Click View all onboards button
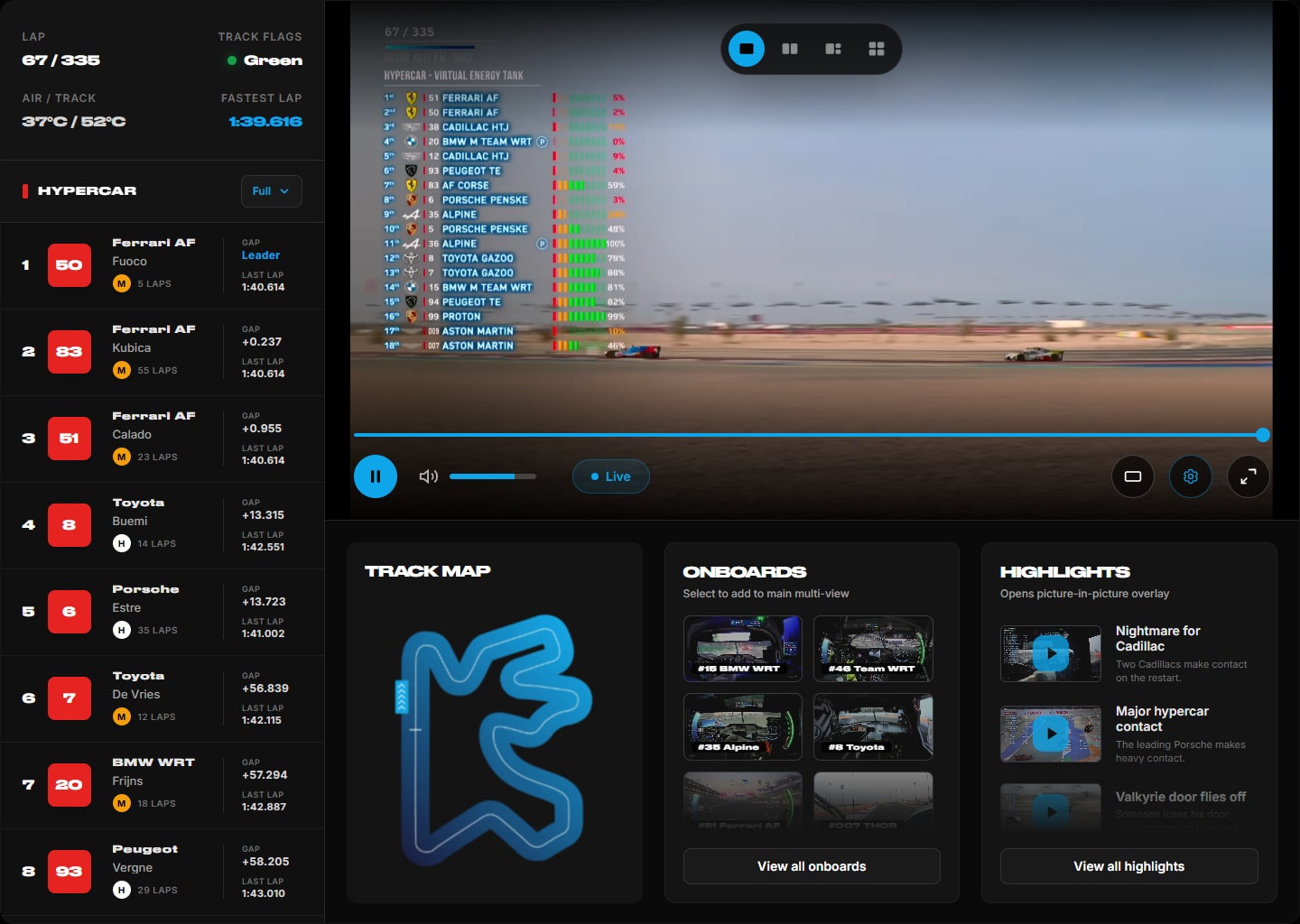 tap(811, 866)
